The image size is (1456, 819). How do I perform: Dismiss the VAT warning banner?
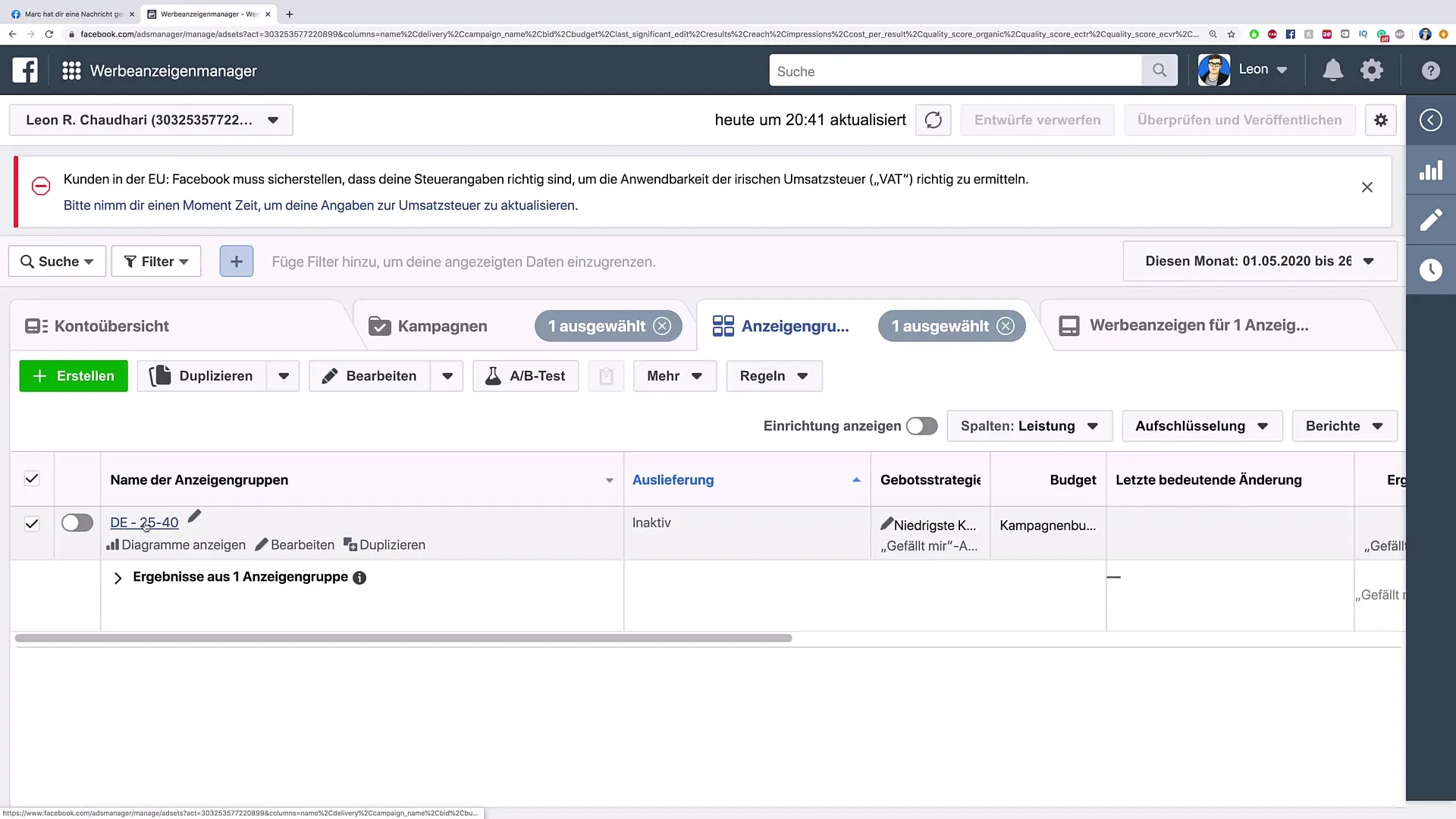(1367, 187)
